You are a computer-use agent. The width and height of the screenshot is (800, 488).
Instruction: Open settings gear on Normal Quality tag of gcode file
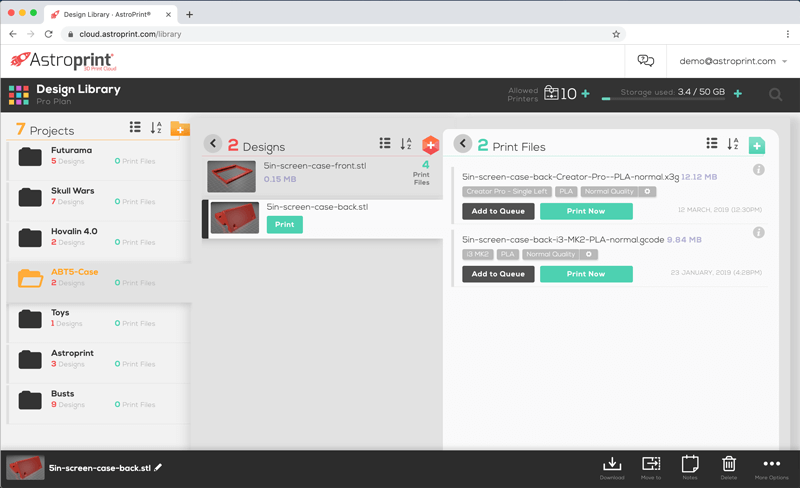click(589, 254)
